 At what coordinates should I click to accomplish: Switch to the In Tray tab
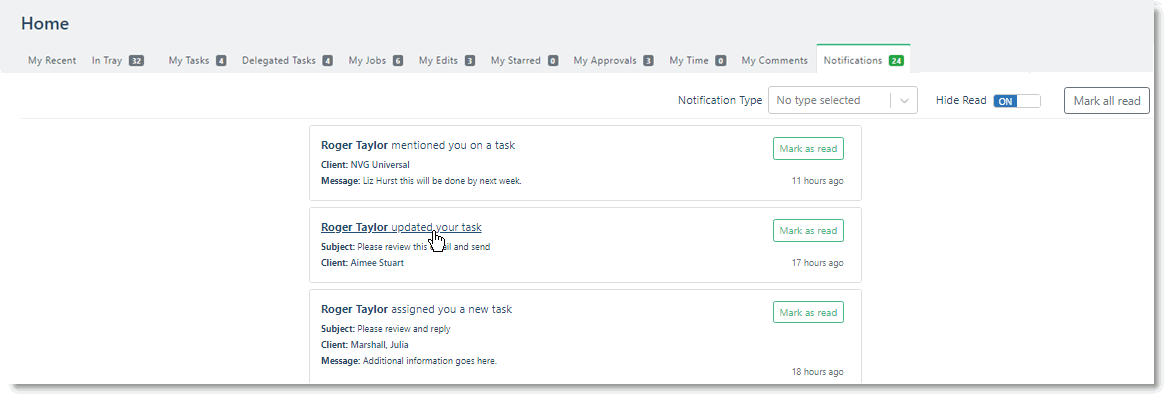117,61
